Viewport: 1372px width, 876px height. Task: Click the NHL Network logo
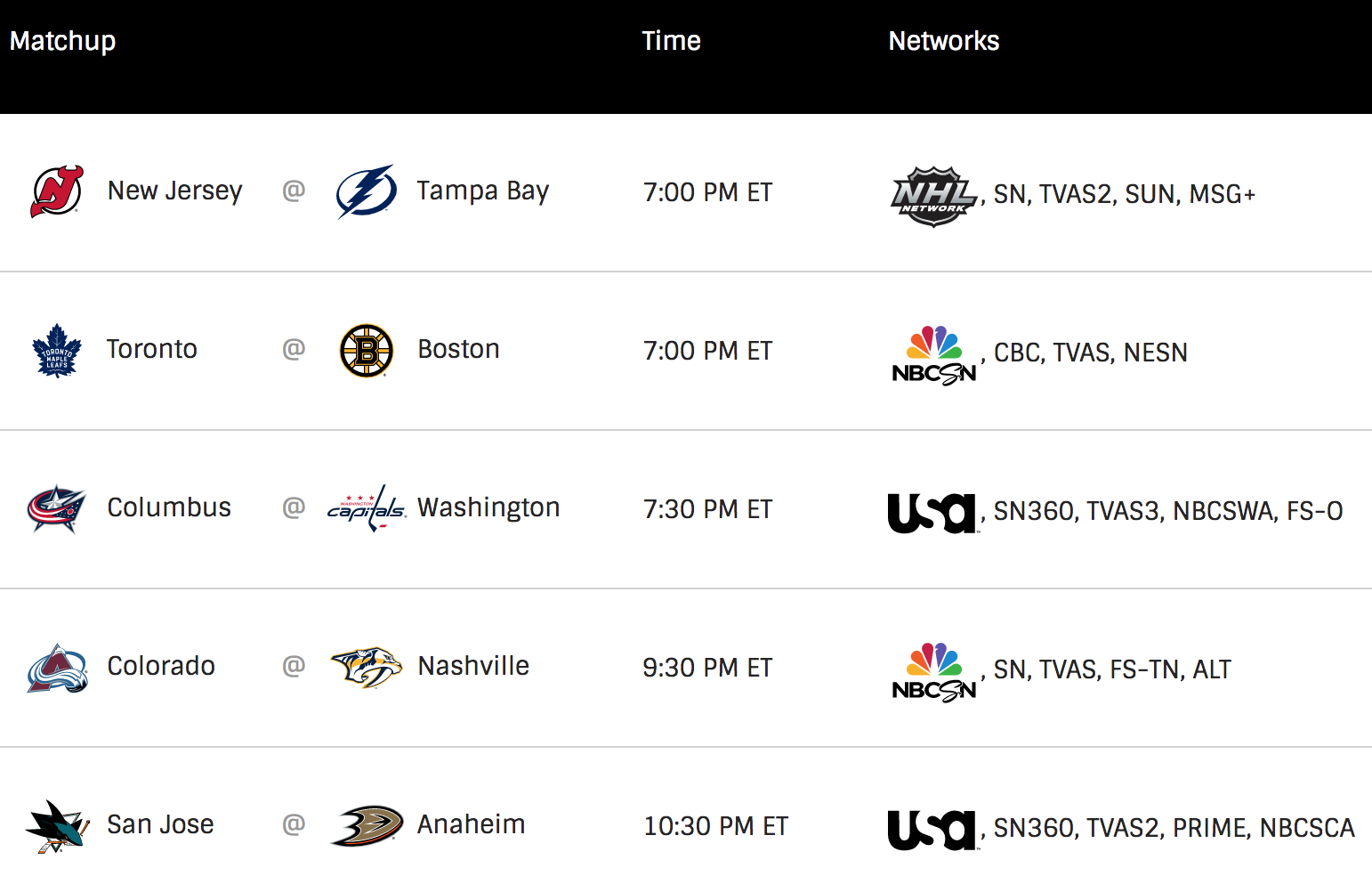tap(933, 196)
